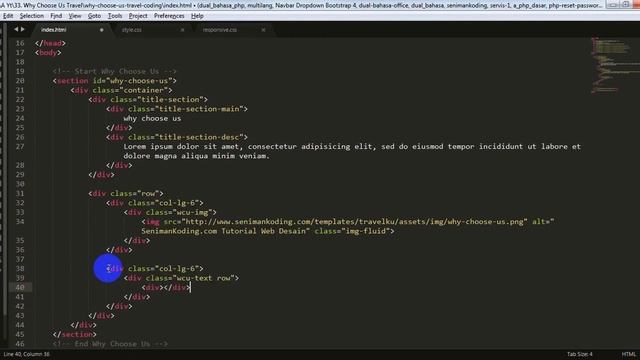This screenshot has width=640, height=360.
Task: Open the Preferences menu
Action: tap(169, 16)
